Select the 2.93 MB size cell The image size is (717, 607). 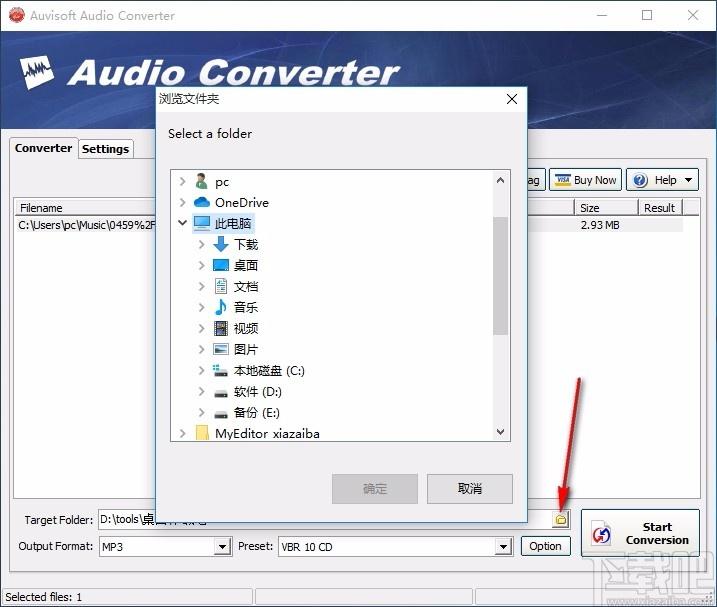click(600, 225)
